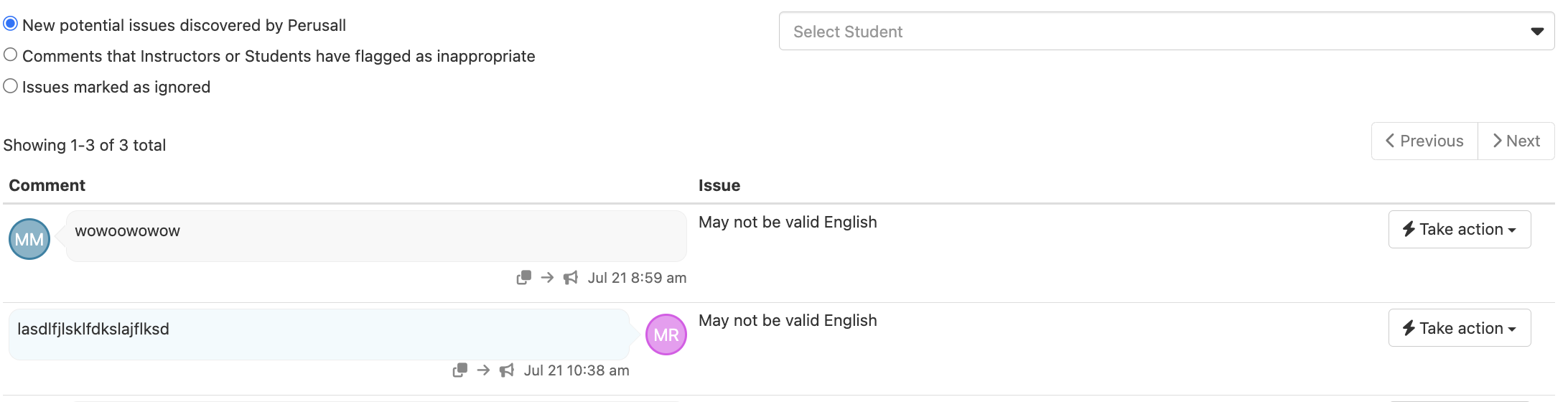The image size is (1568, 402).
Task: Click megaphone icon under lasdlfjlsklfdkslajflksd comment
Action: (x=507, y=370)
